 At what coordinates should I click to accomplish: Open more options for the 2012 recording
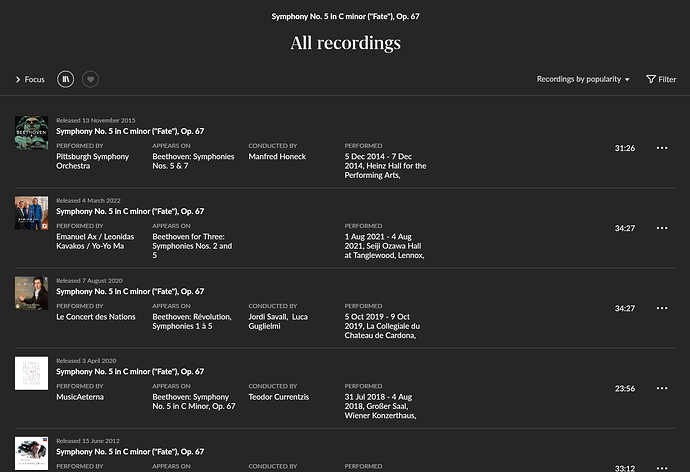(661, 466)
